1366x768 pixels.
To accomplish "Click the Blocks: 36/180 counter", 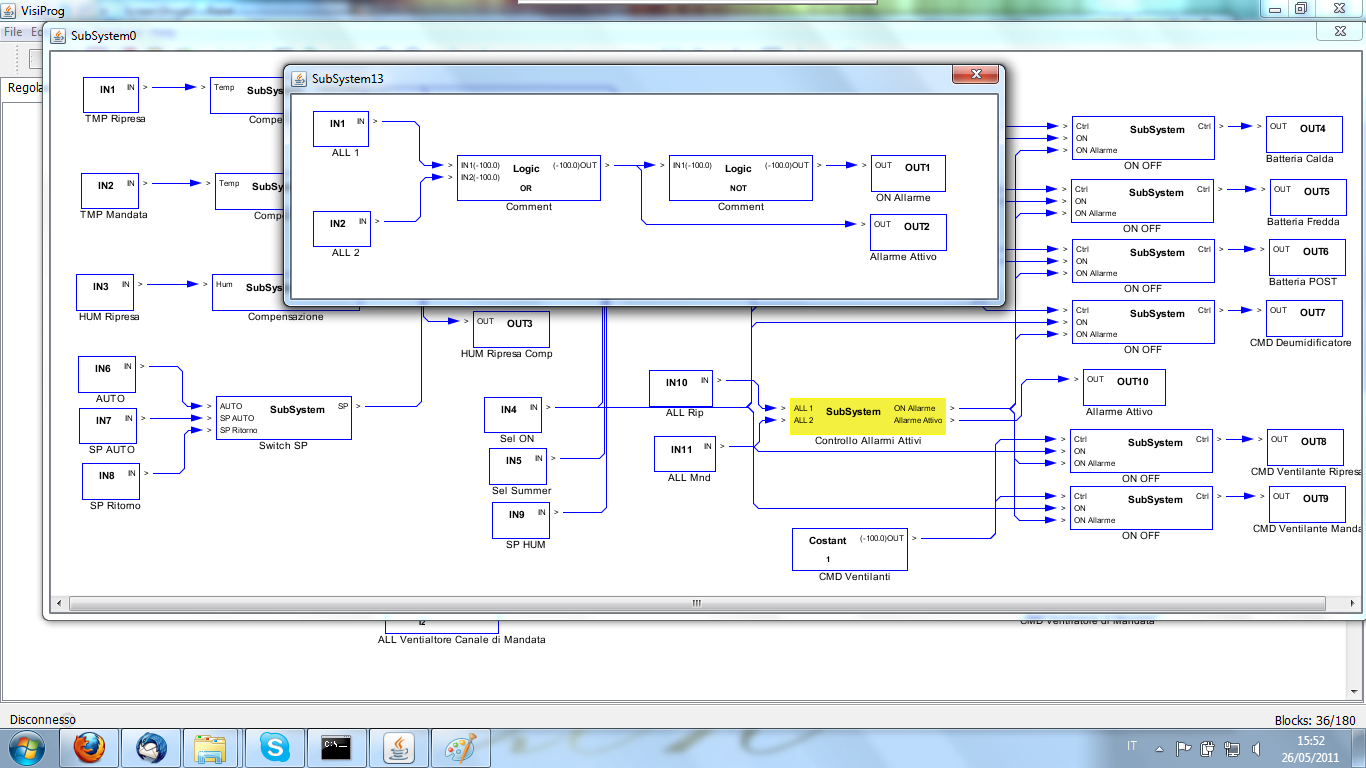I will click(1315, 720).
